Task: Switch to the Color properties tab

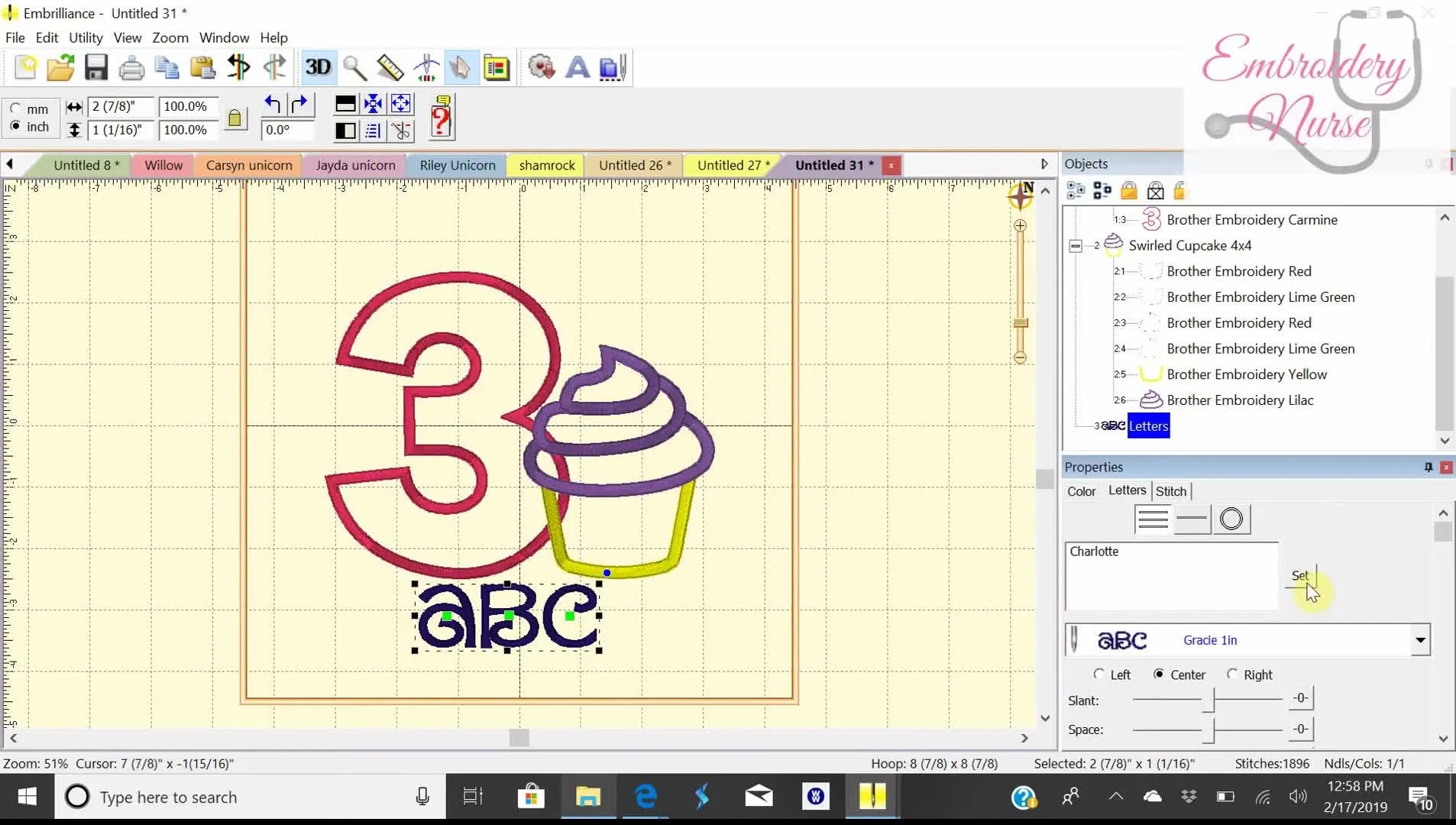Action: pos(1081,491)
